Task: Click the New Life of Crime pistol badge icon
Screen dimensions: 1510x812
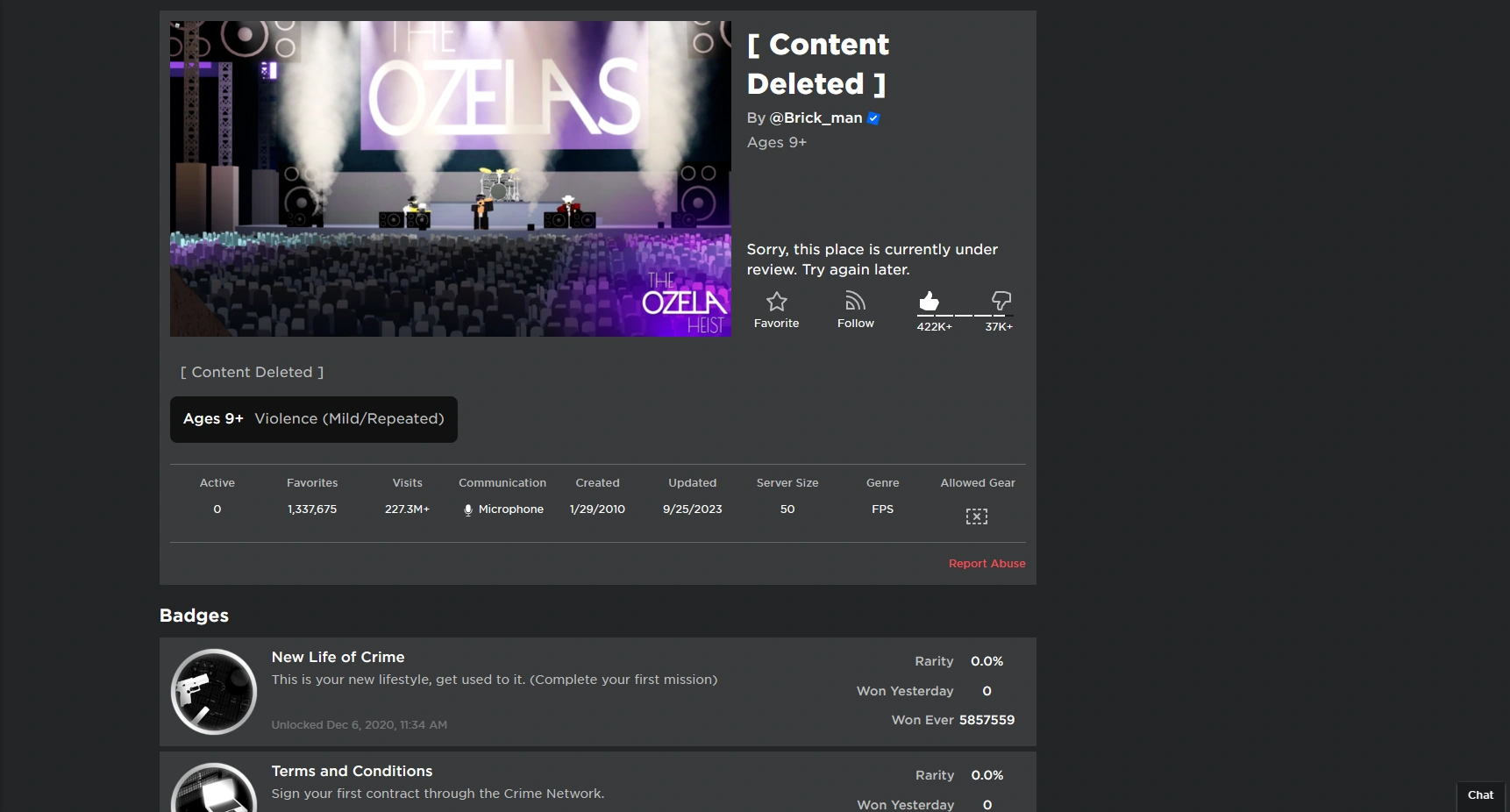Action: 213,691
